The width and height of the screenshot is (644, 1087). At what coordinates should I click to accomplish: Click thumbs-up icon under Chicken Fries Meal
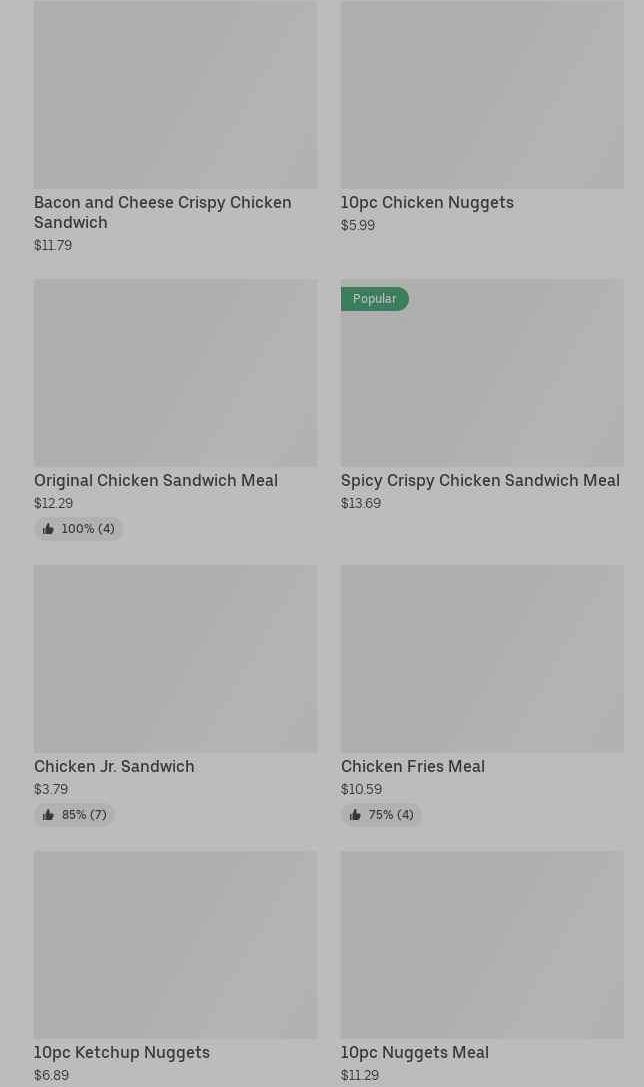pos(355,815)
